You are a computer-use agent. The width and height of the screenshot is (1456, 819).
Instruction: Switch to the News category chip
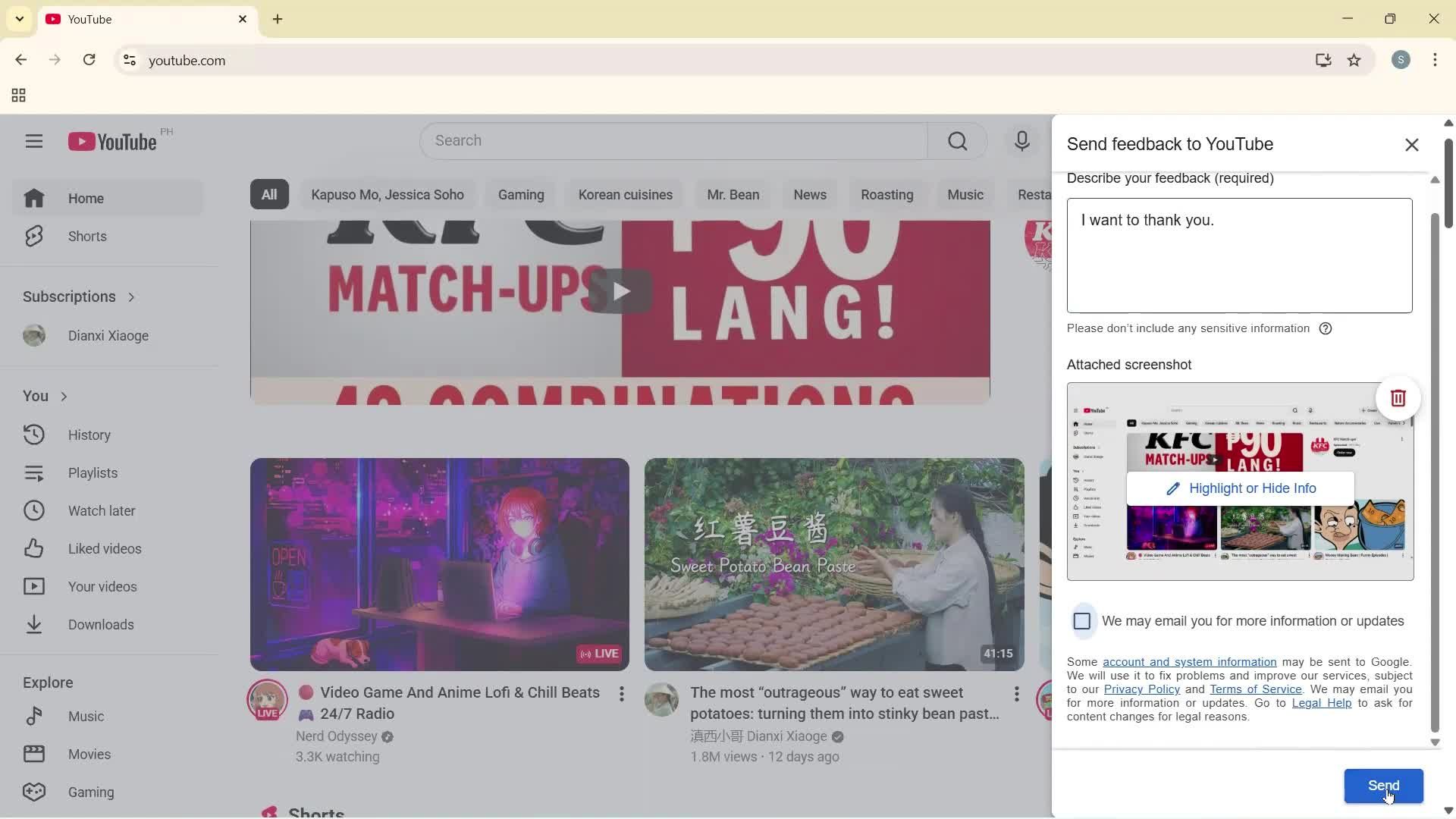pyautogui.click(x=809, y=194)
